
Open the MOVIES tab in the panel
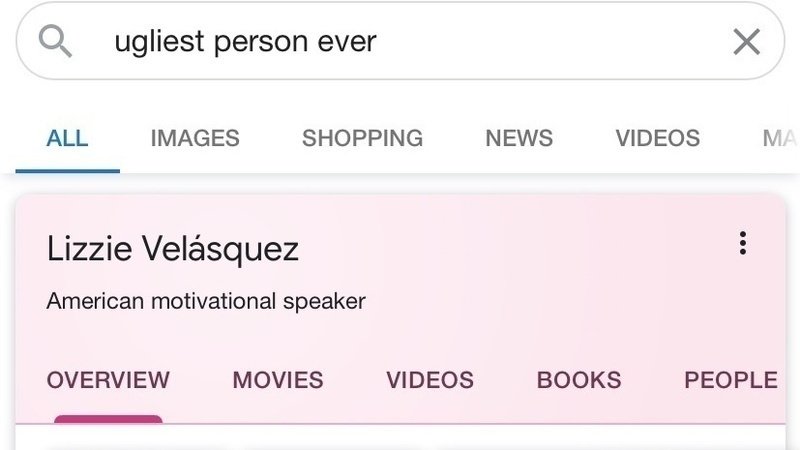[x=278, y=380]
